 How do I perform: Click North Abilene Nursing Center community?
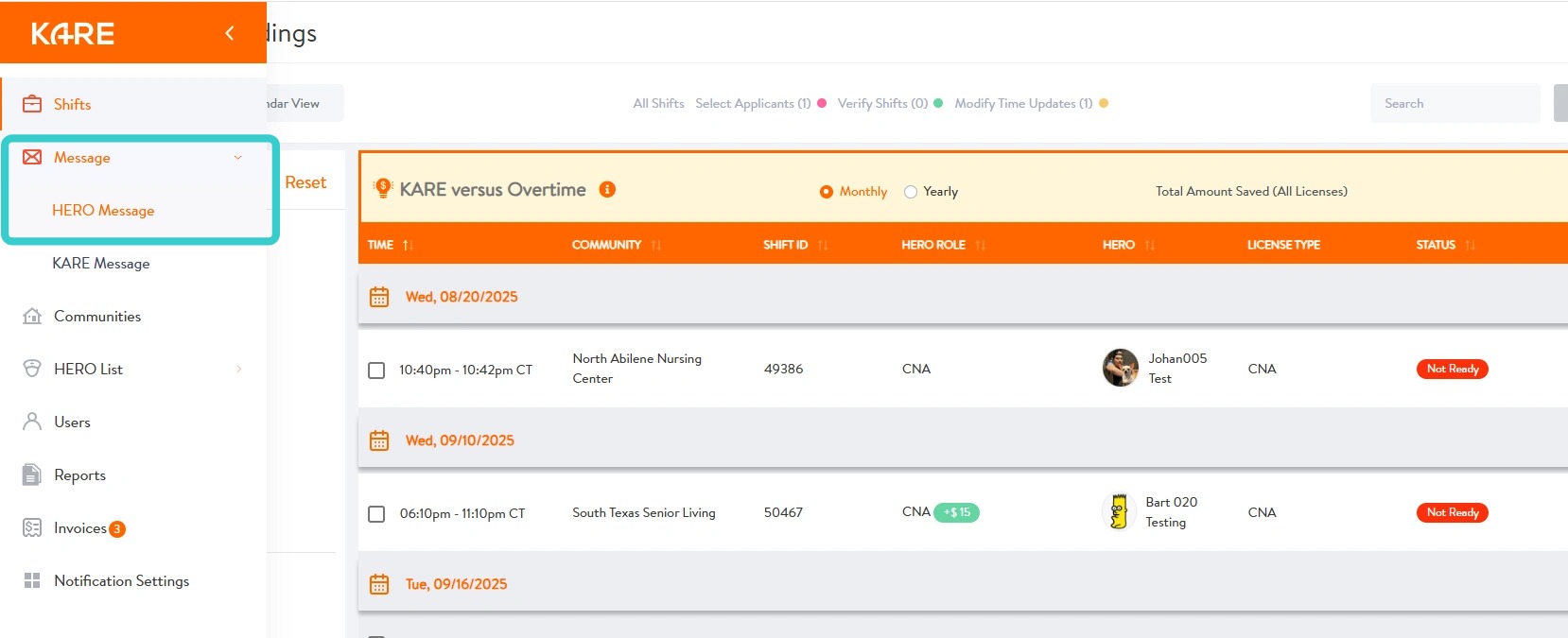pos(636,369)
